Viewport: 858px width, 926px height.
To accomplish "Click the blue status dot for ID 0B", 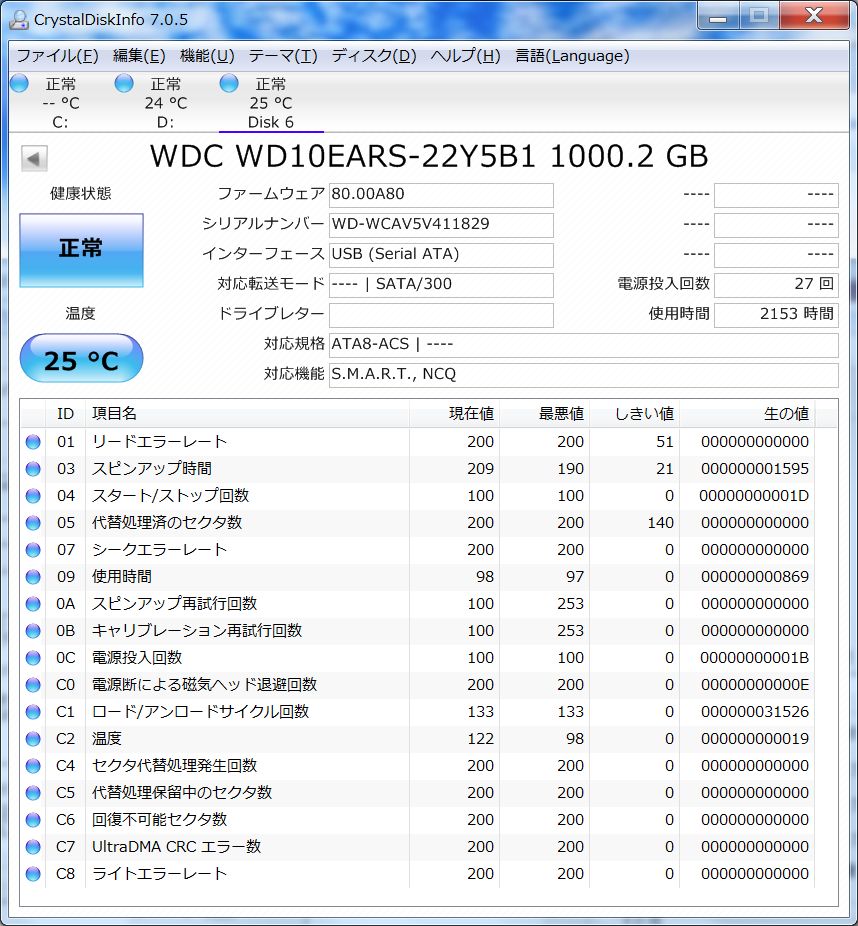I will coord(33,631).
